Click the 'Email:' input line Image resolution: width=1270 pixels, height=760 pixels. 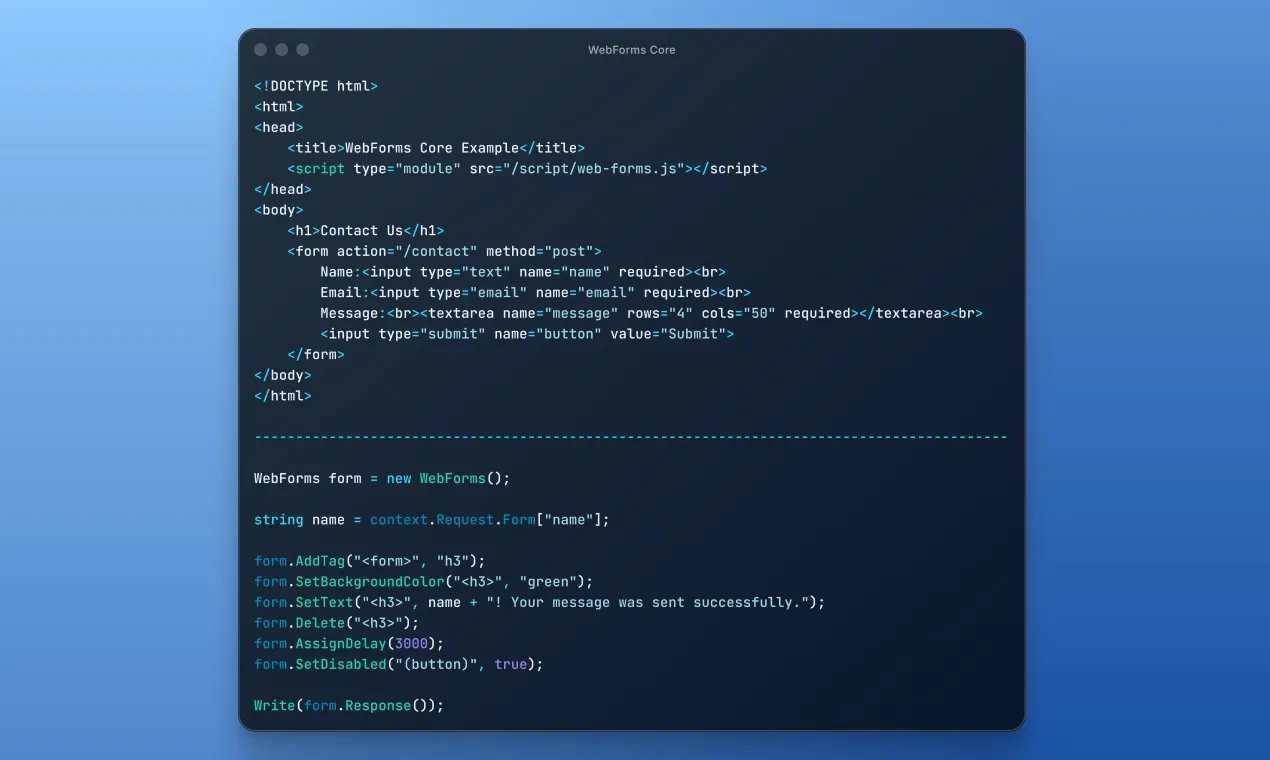[x=535, y=293]
